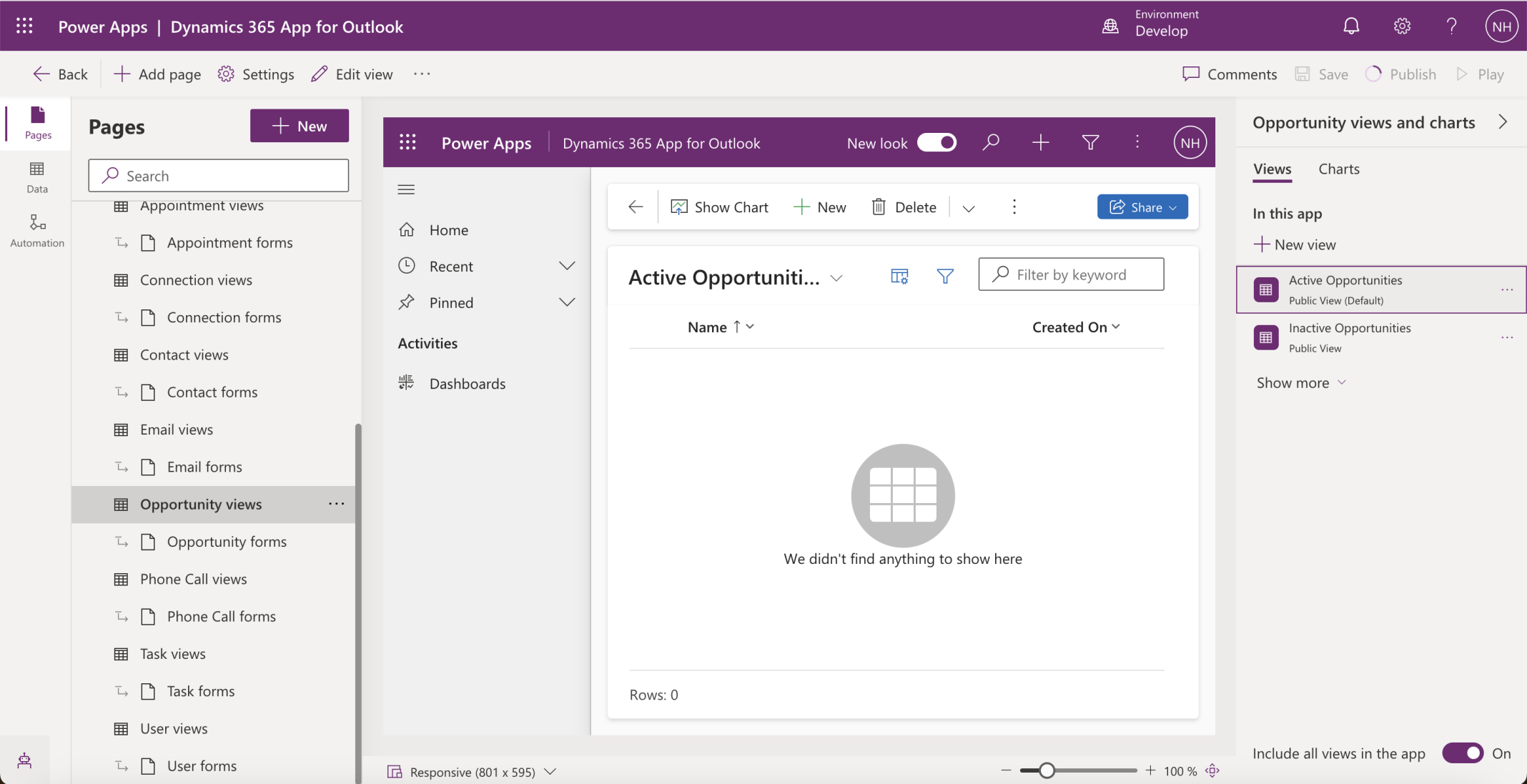Click the filter funnel next to the keyword box
The height and width of the screenshot is (784, 1527).
[x=945, y=275]
